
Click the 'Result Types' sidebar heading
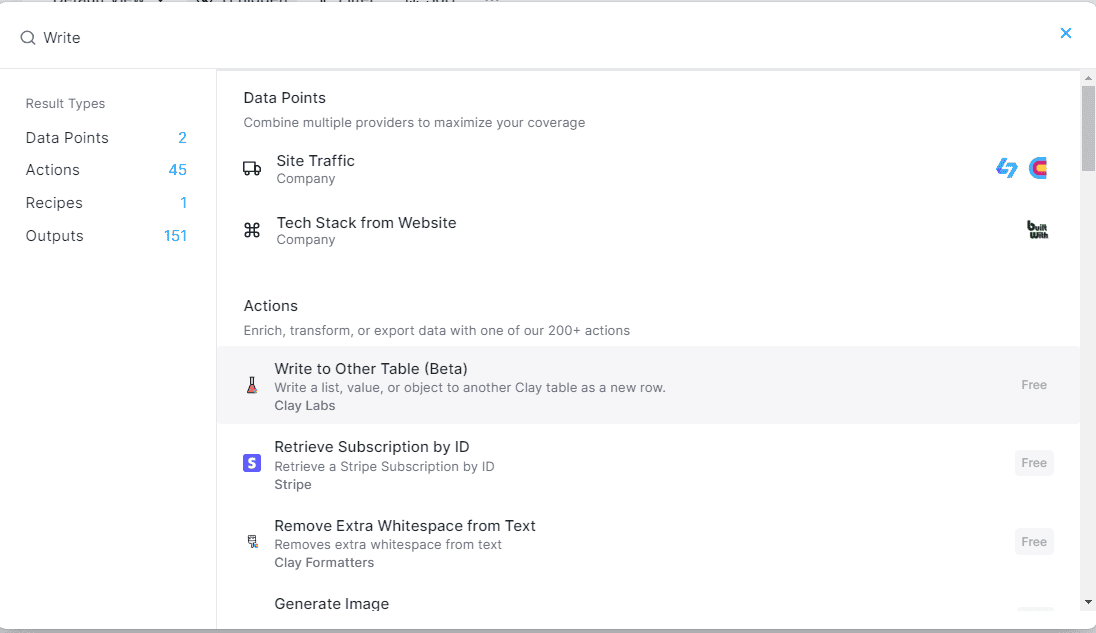click(x=66, y=103)
